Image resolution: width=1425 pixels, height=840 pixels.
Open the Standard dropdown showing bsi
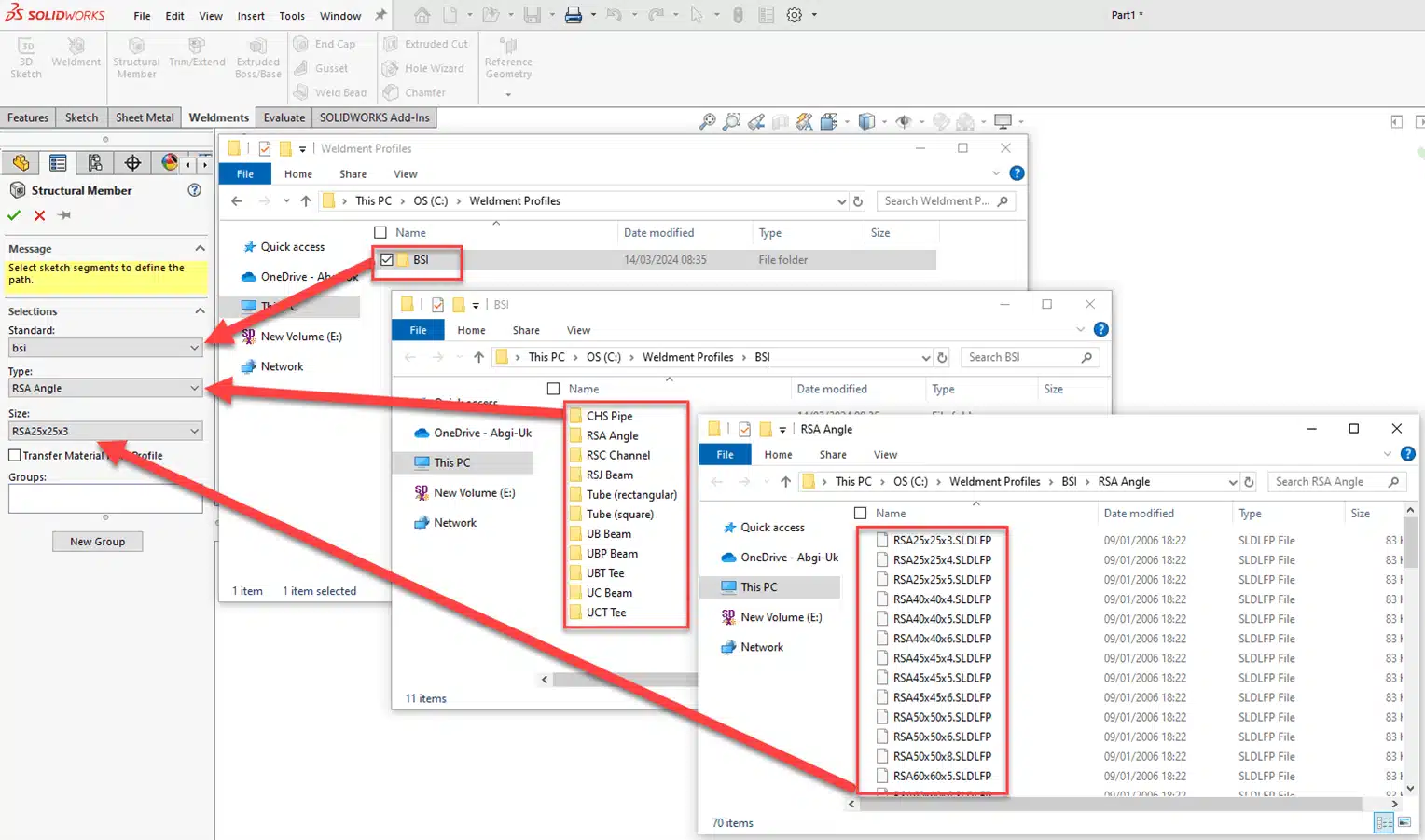click(105, 348)
